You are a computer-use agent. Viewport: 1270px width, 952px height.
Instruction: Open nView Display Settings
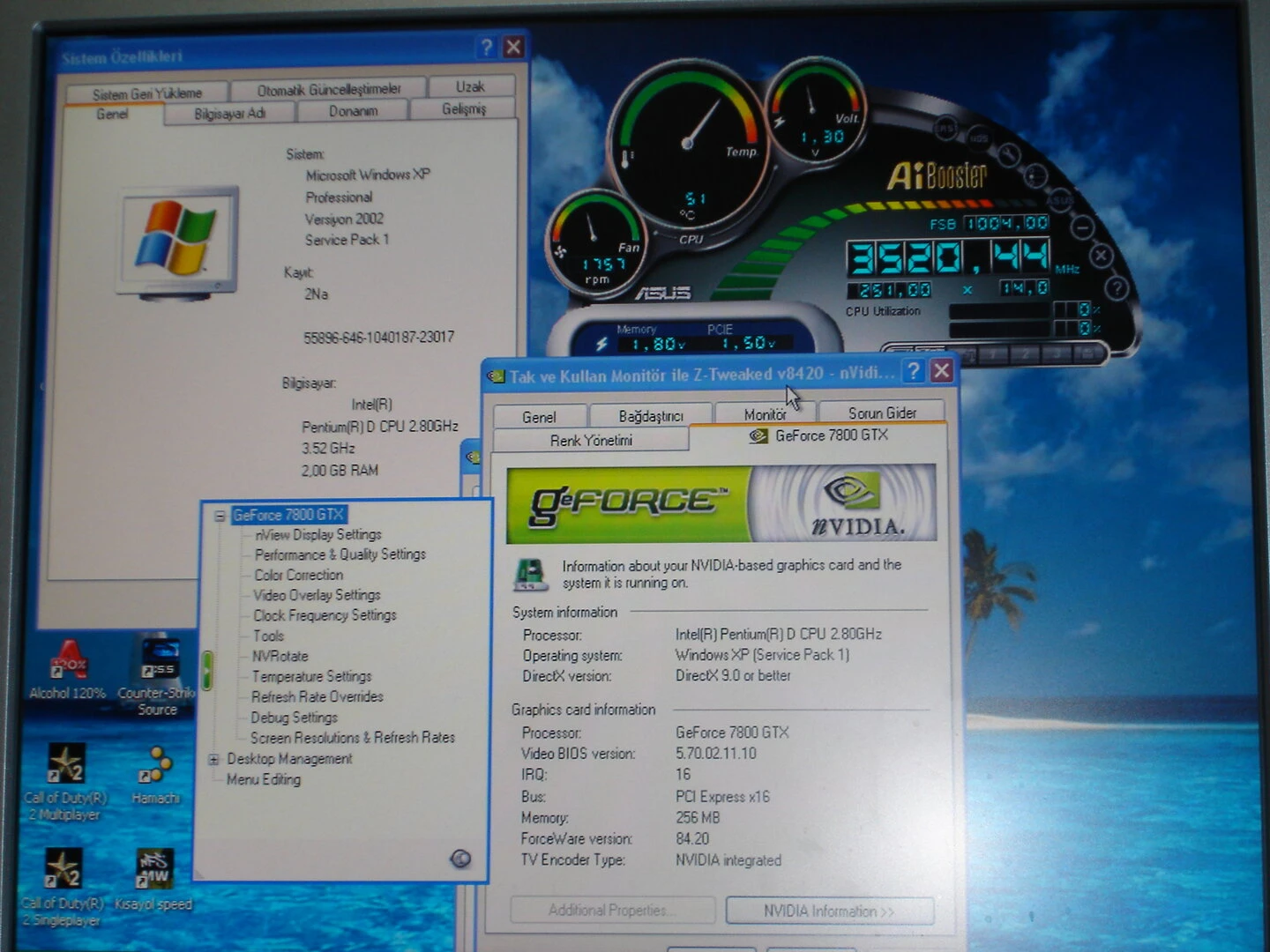(318, 535)
